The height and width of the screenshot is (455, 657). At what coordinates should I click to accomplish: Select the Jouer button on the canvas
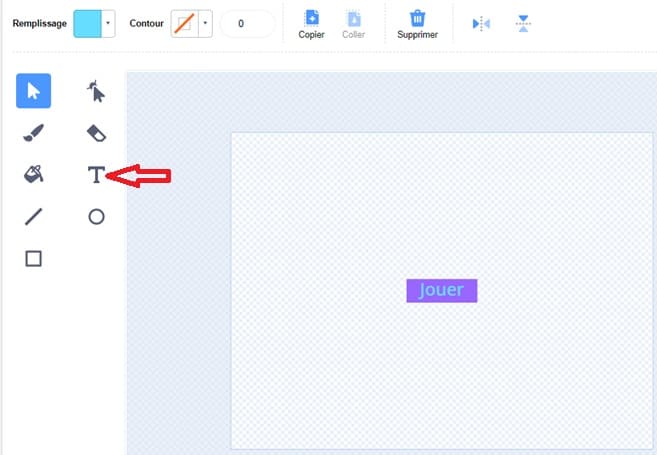click(442, 290)
